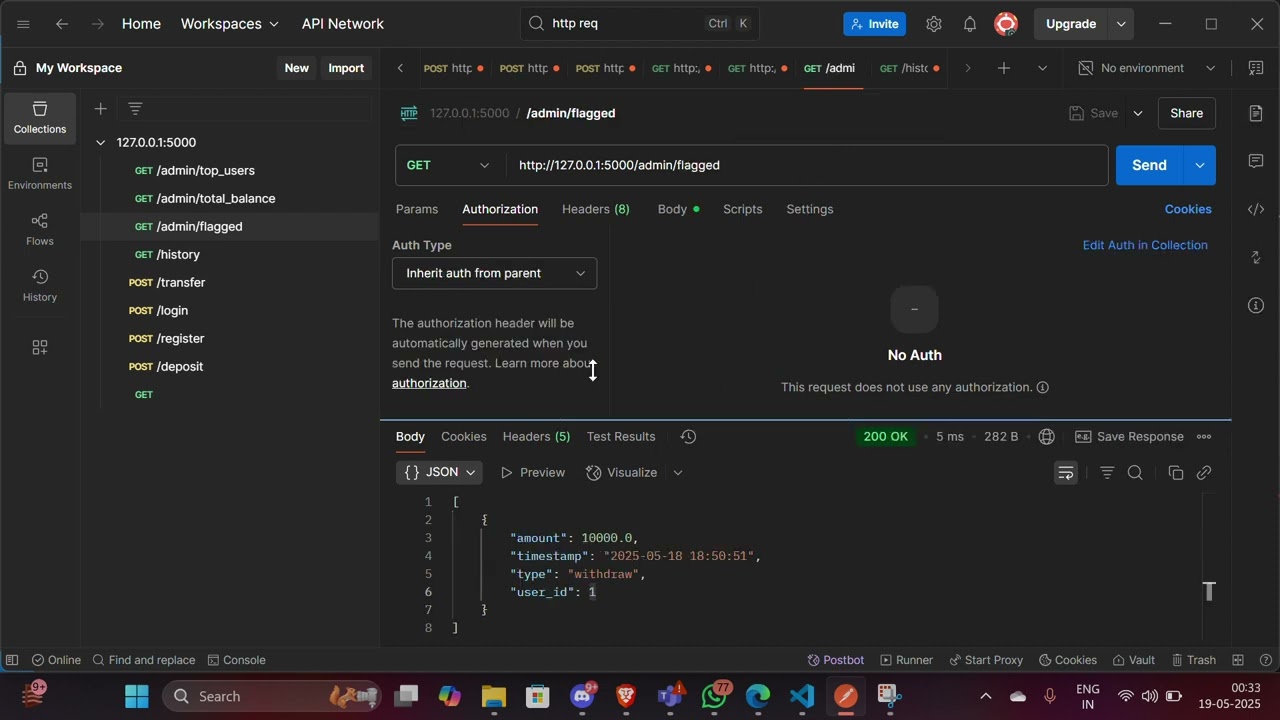
Task: Open the No environment selector
Action: click(1147, 68)
